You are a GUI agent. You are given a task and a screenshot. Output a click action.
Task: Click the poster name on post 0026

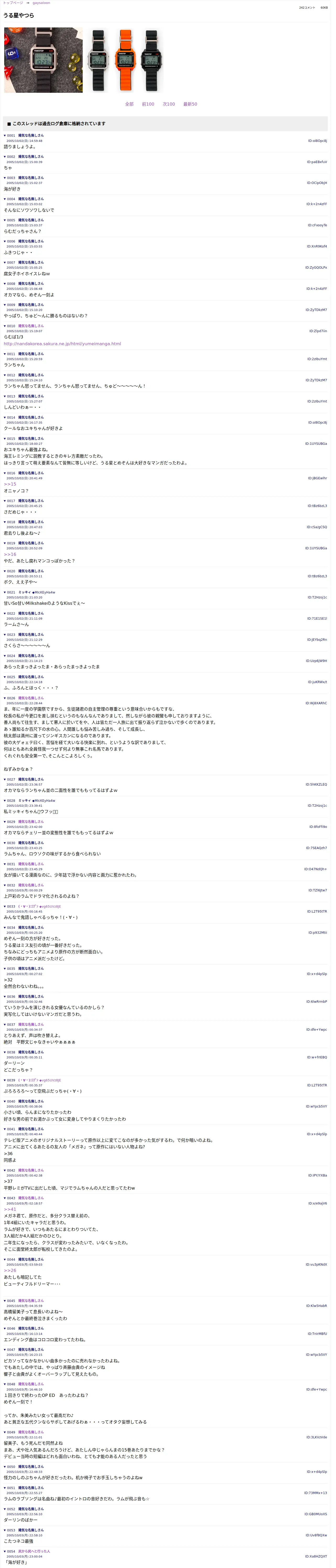click(x=31, y=698)
